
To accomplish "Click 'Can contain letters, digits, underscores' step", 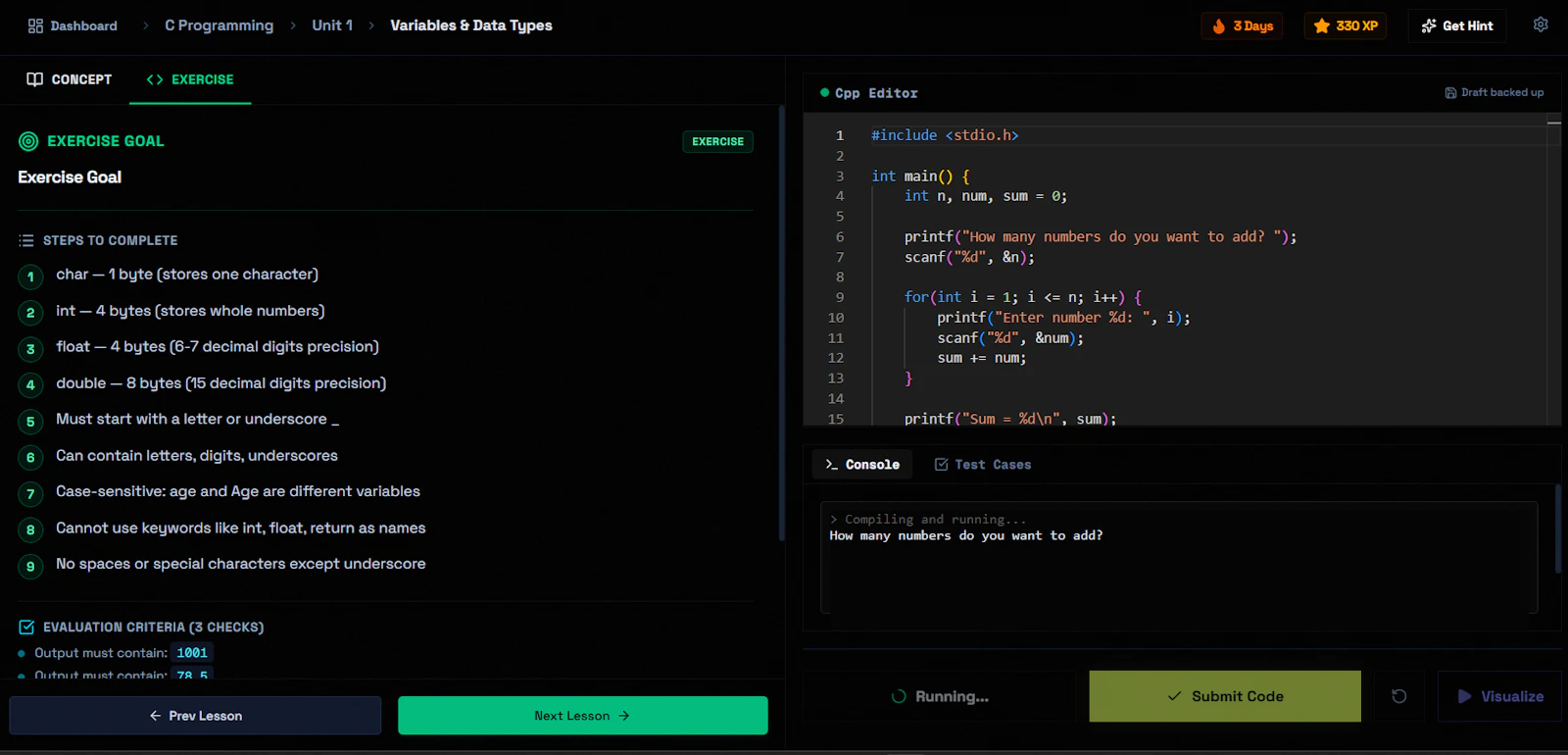I will coord(197,456).
